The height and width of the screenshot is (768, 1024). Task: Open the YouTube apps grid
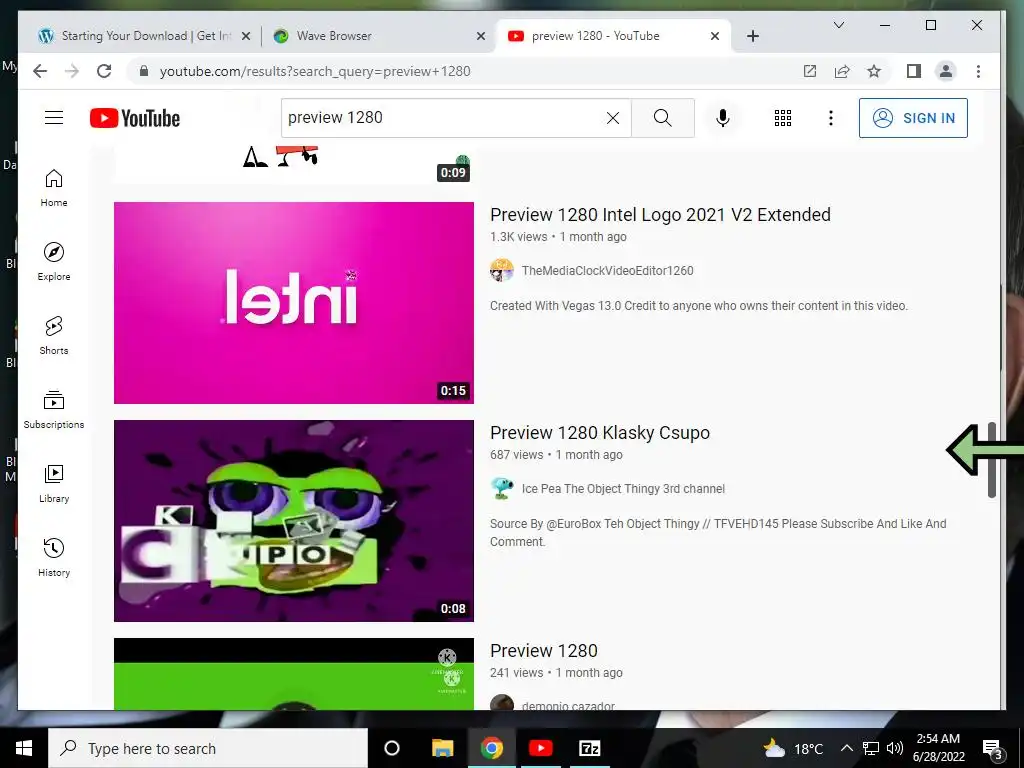tap(782, 118)
